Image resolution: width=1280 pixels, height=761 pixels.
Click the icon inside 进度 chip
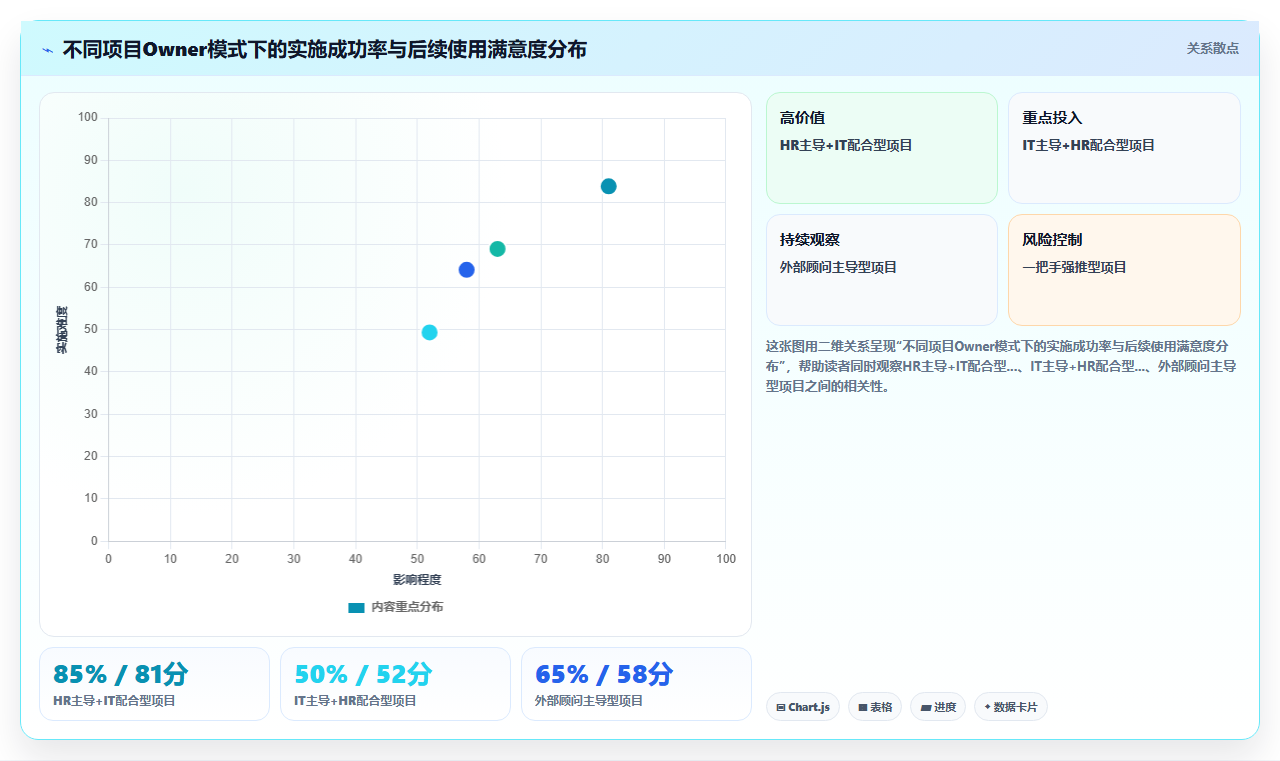pyautogui.click(x=926, y=707)
